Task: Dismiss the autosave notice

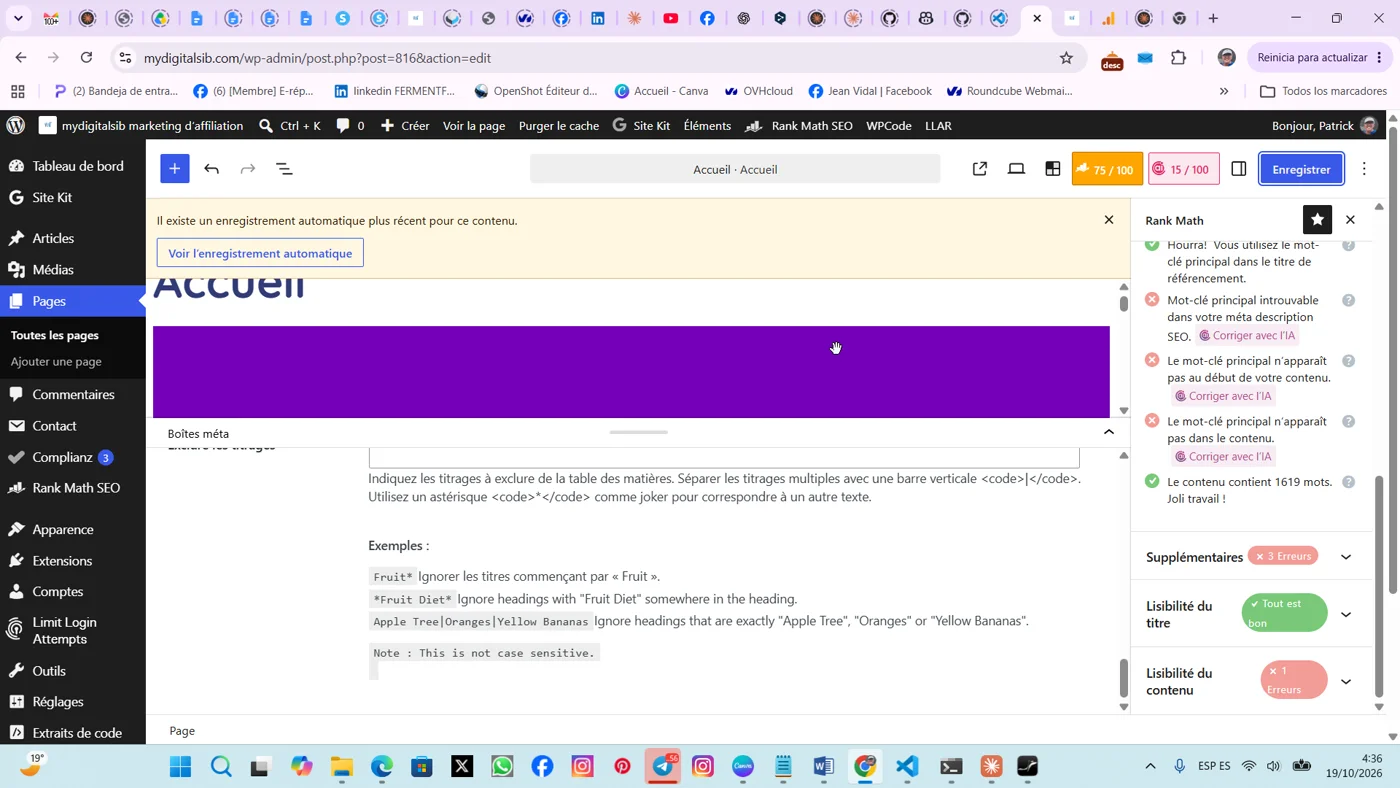Action: (x=1108, y=220)
